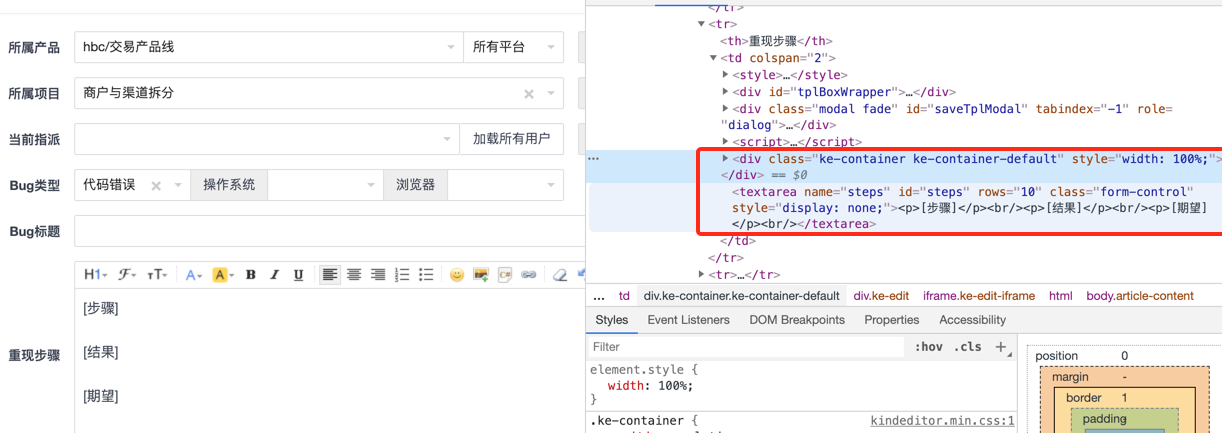Select body.article-content in the breadcrumb
Image resolution: width=1222 pixels, height=433 pixels.
pyautogui.click(x=1140, y=296)
